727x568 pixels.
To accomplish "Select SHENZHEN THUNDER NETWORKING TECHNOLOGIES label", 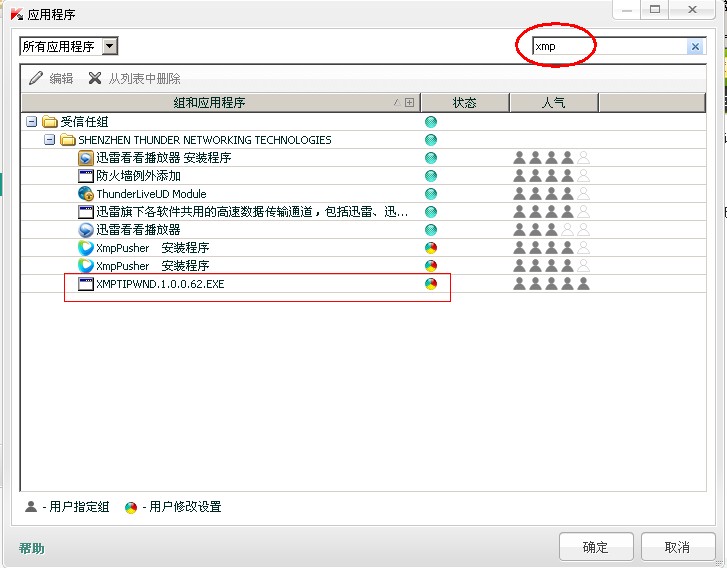I will tap(205, 140).
